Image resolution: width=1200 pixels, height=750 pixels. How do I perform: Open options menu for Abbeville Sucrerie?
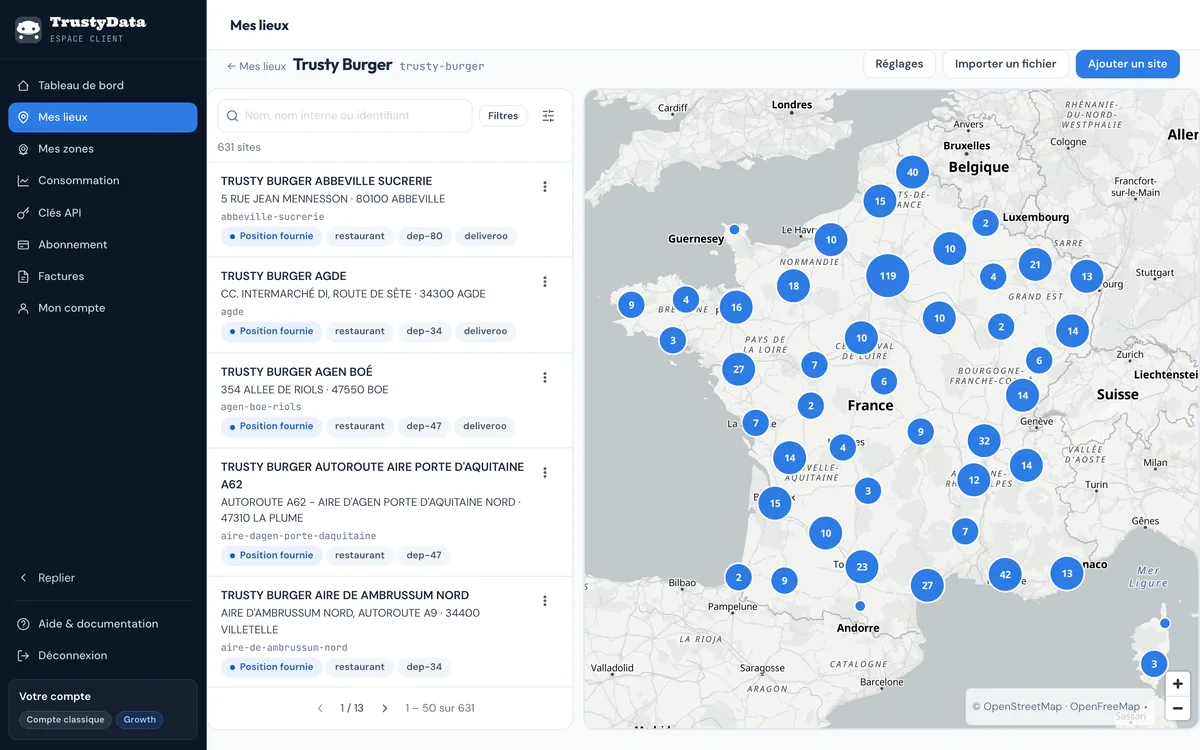[545, 187]
